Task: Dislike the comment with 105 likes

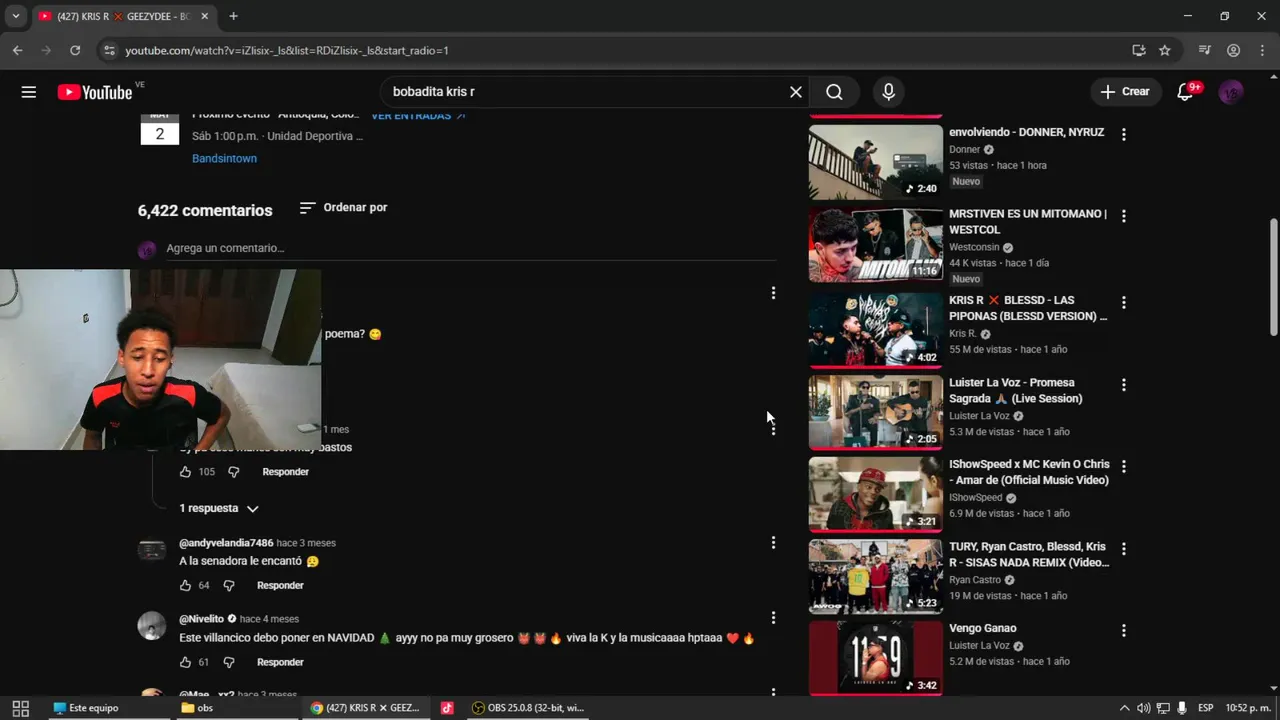Action: [x=234, y=472]
